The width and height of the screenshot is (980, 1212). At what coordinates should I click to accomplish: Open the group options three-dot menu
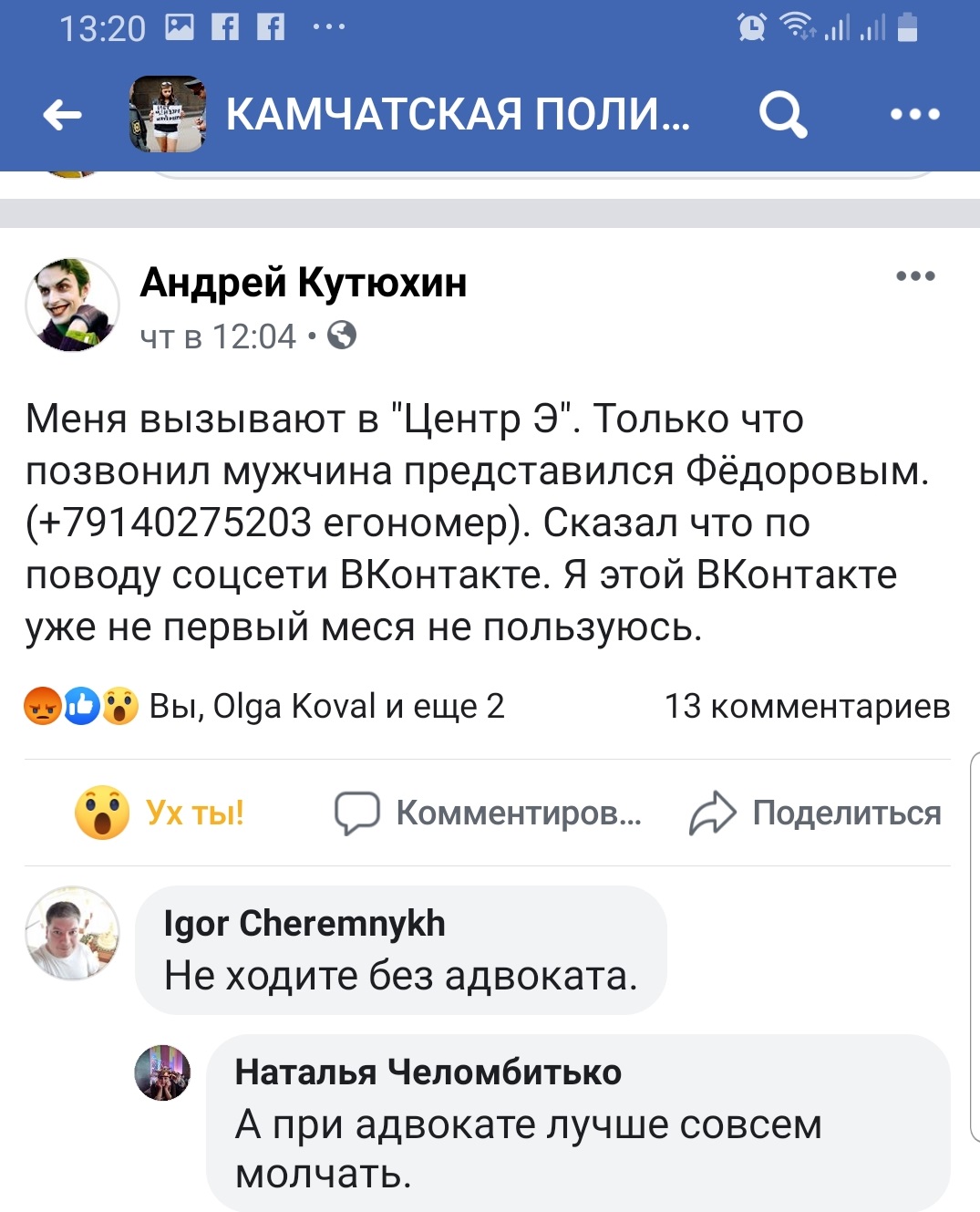pos(914,115)
